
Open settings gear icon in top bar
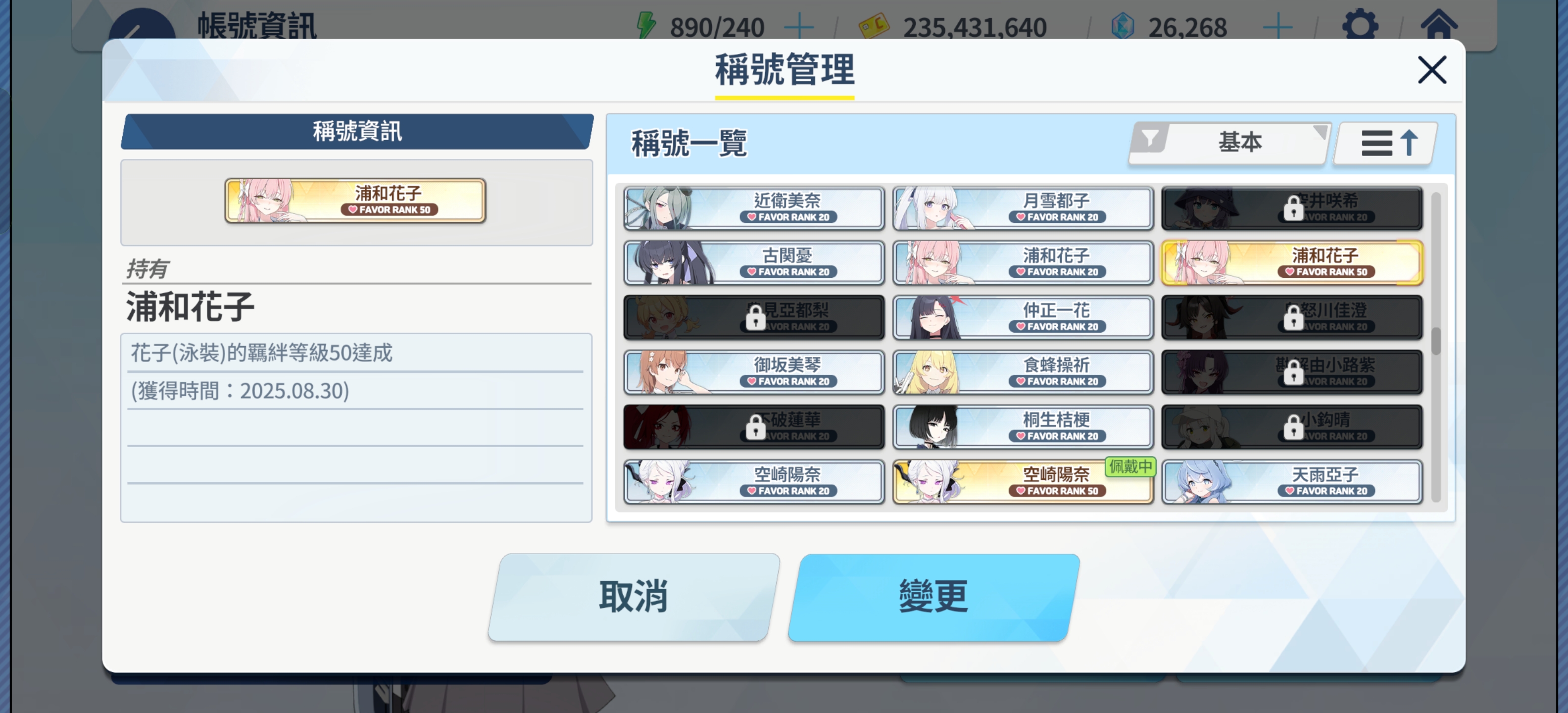tap(1360, 25)
